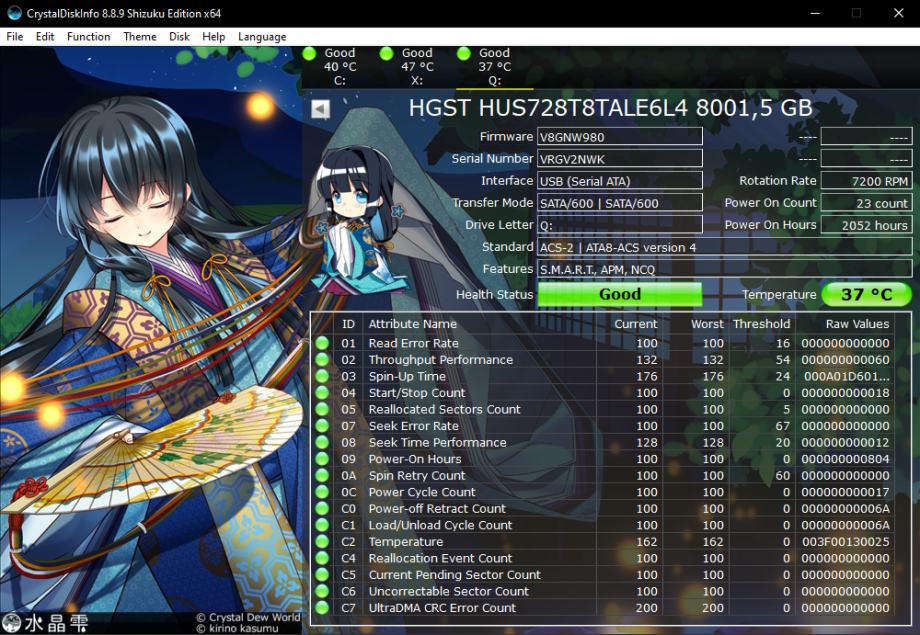920x635 pixels.
Task: Open the Disk menu
Action: point(179,36)
